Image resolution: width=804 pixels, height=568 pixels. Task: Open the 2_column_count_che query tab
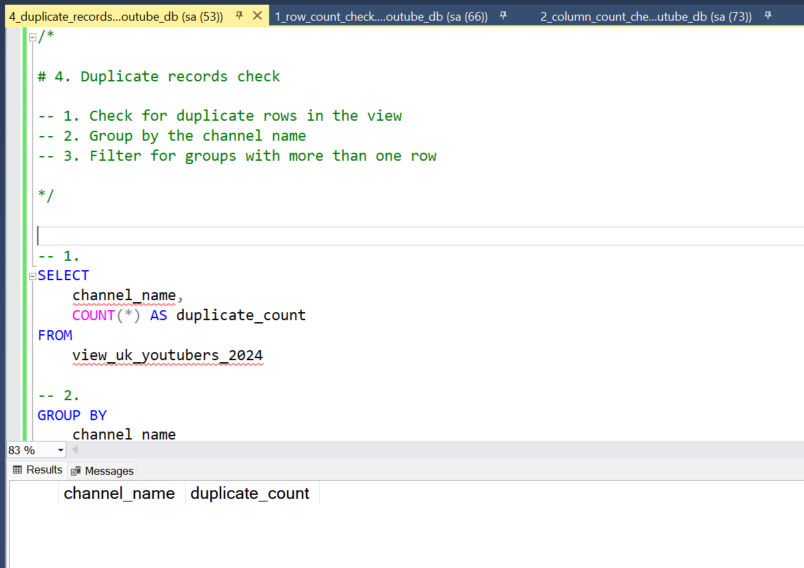(x=645, y=16)
